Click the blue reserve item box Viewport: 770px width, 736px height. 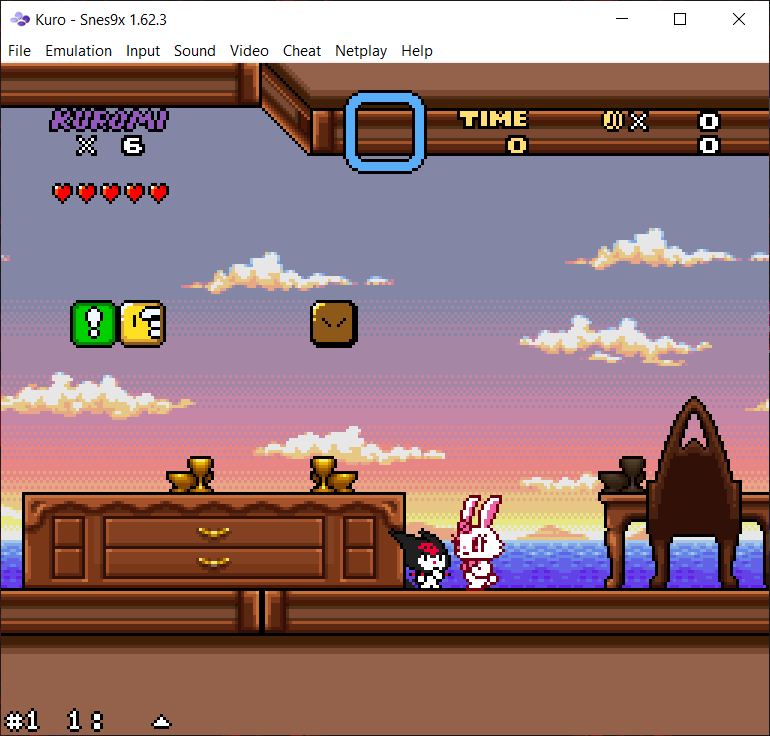tap(385, 132)
